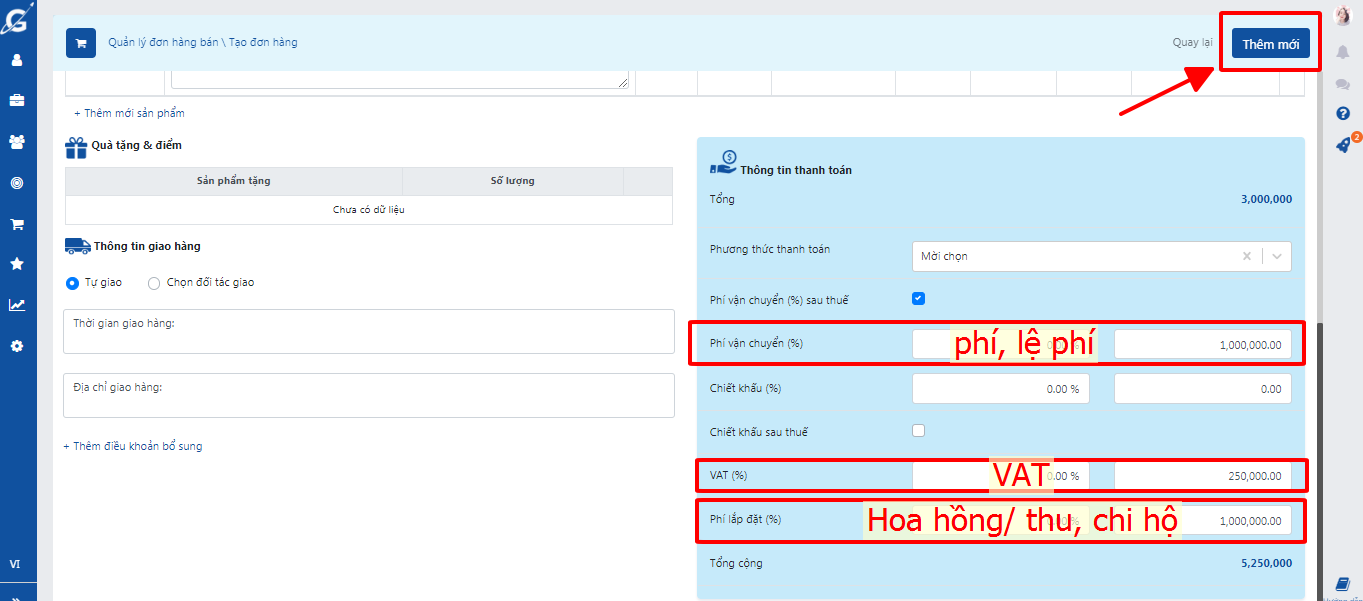The height and width of the screenshot is (601, 1363).
Task: Click the Địa chỉ giao hàng field
Action: tap(369, 395)
